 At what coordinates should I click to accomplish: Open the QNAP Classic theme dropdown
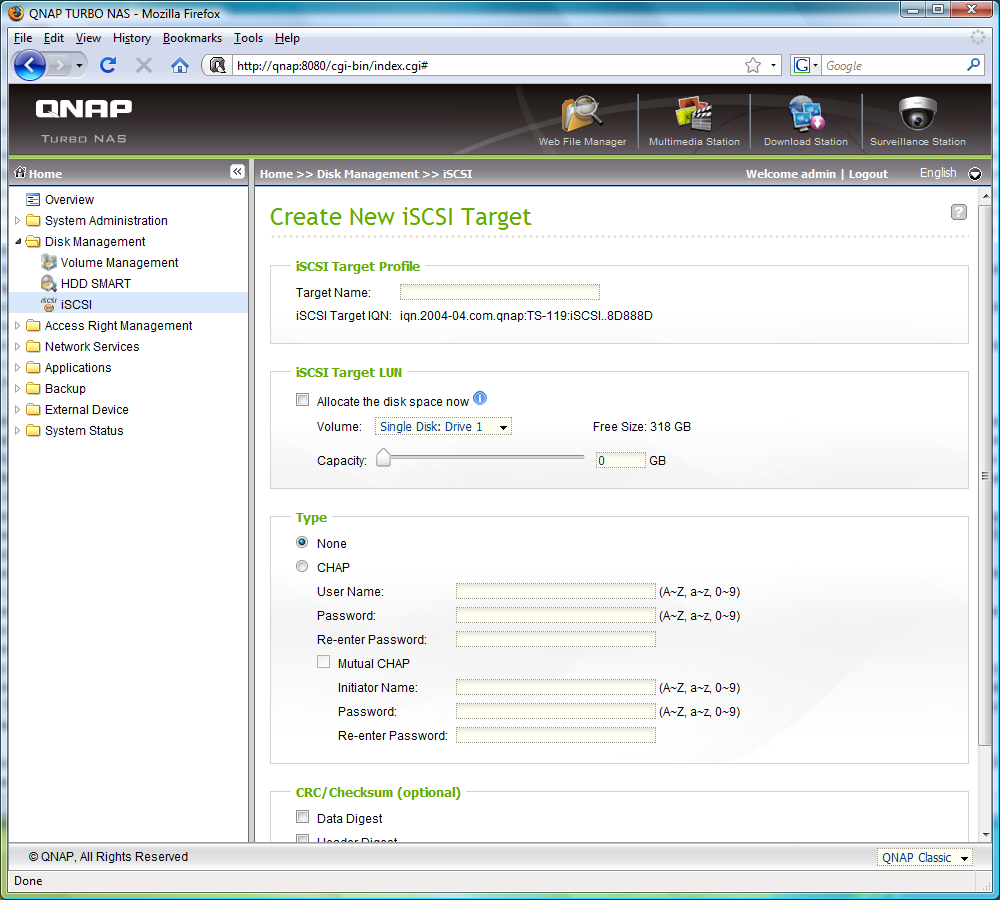(924, 858)
